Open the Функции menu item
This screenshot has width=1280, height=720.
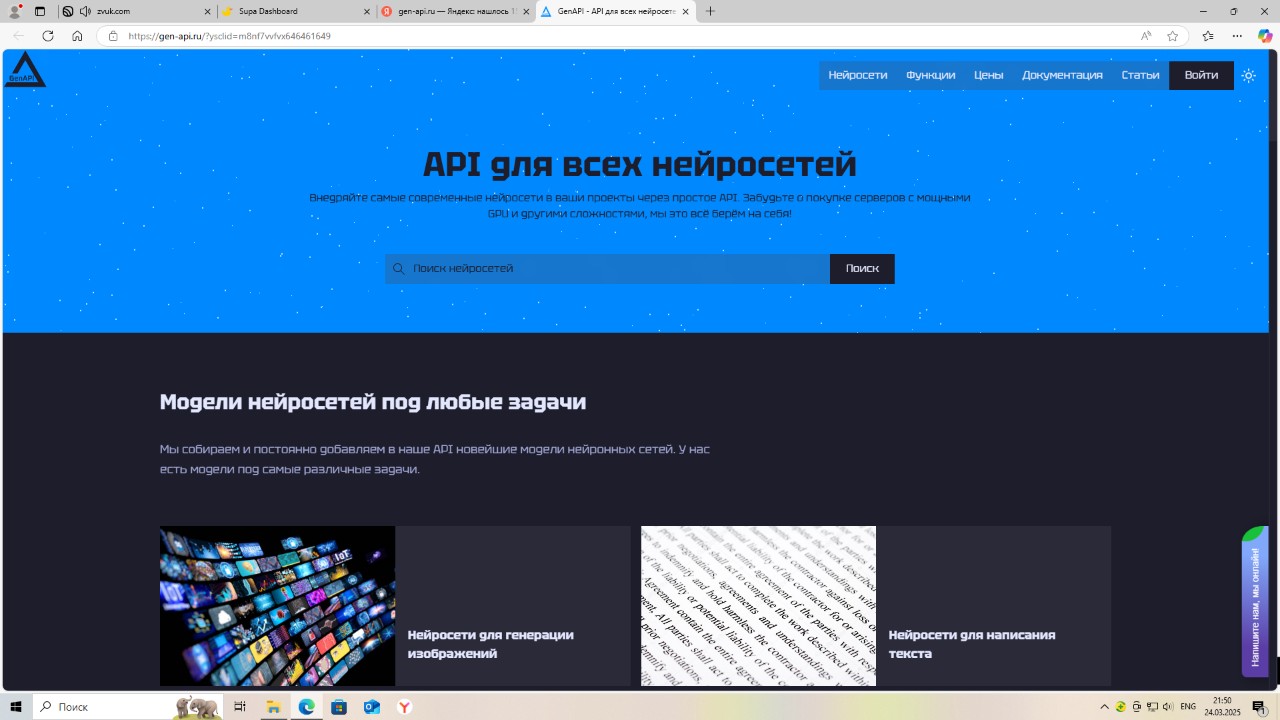pos(931,75)
